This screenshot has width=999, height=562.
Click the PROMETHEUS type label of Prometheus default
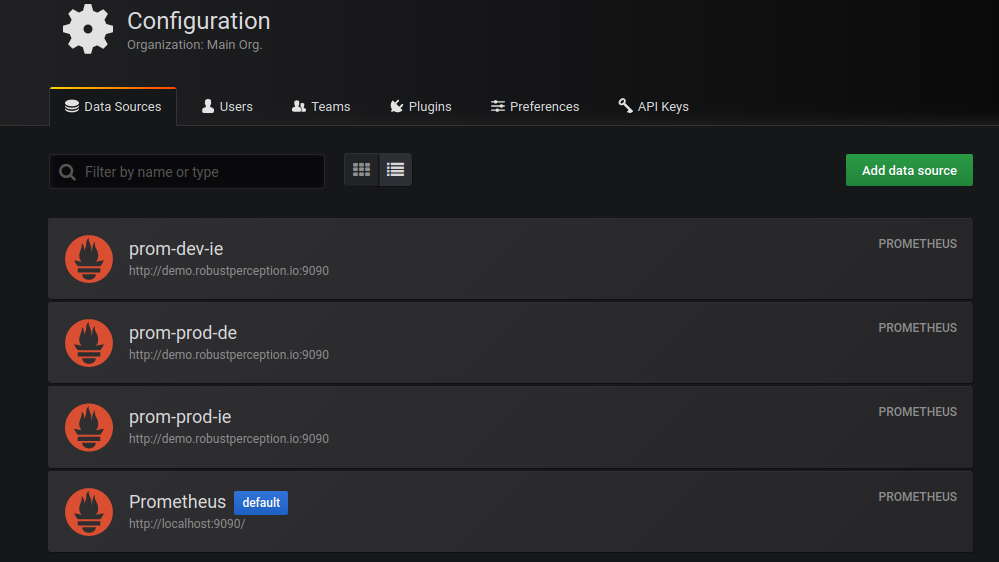pos(917,497)
